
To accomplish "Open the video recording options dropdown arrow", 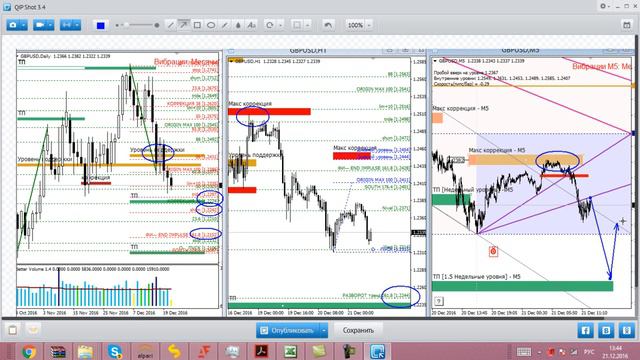I will point(50,25).
